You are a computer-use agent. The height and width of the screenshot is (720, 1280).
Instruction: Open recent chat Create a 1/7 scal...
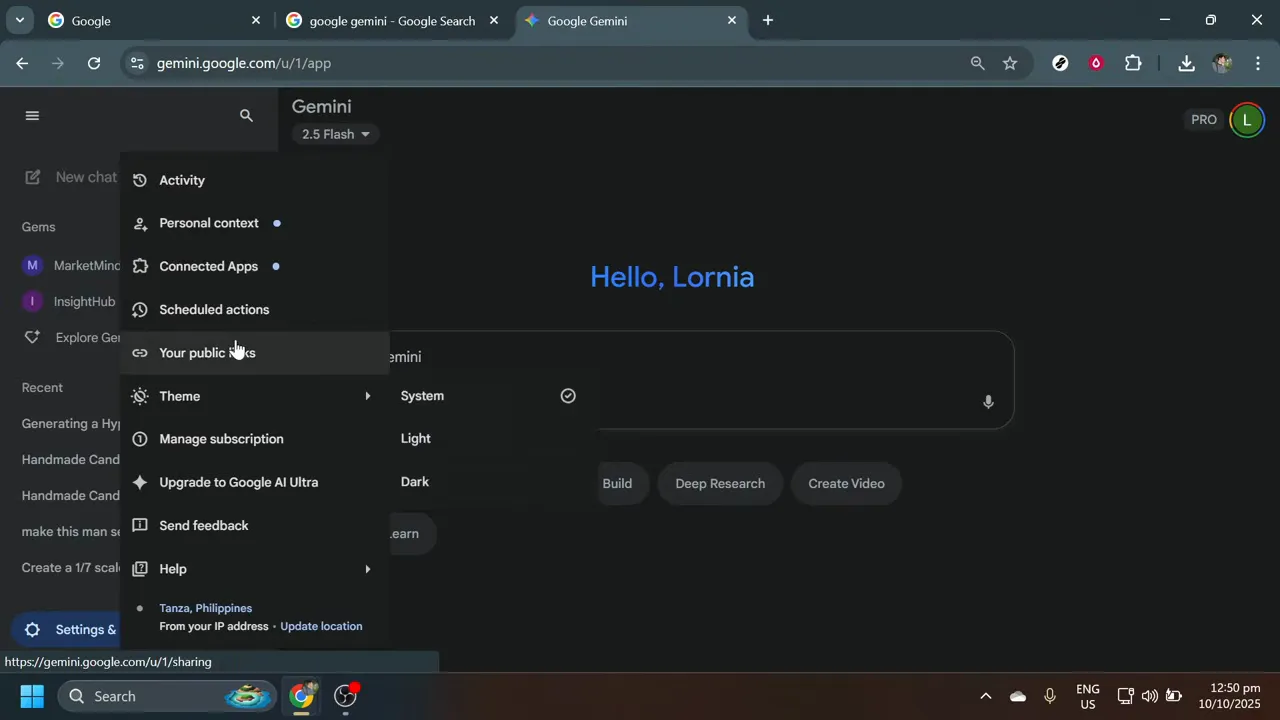(71, 568)
